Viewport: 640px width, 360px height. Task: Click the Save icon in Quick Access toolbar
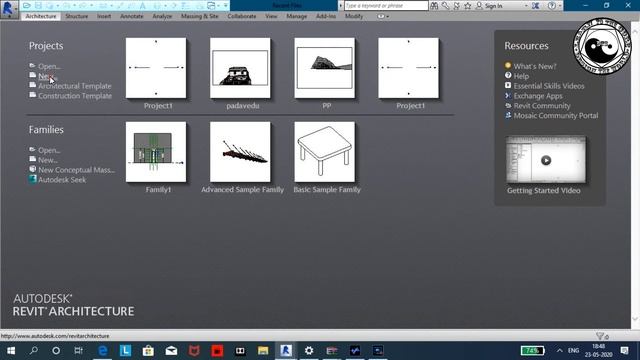tap(38, 6)
